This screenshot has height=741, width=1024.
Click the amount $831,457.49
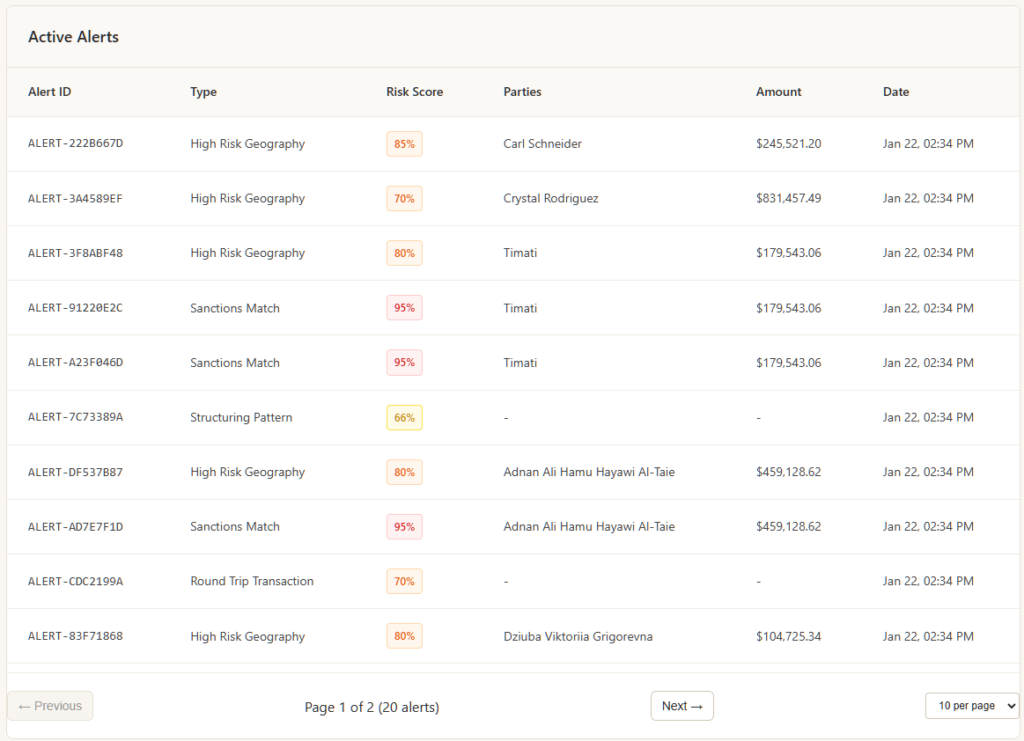788,199
